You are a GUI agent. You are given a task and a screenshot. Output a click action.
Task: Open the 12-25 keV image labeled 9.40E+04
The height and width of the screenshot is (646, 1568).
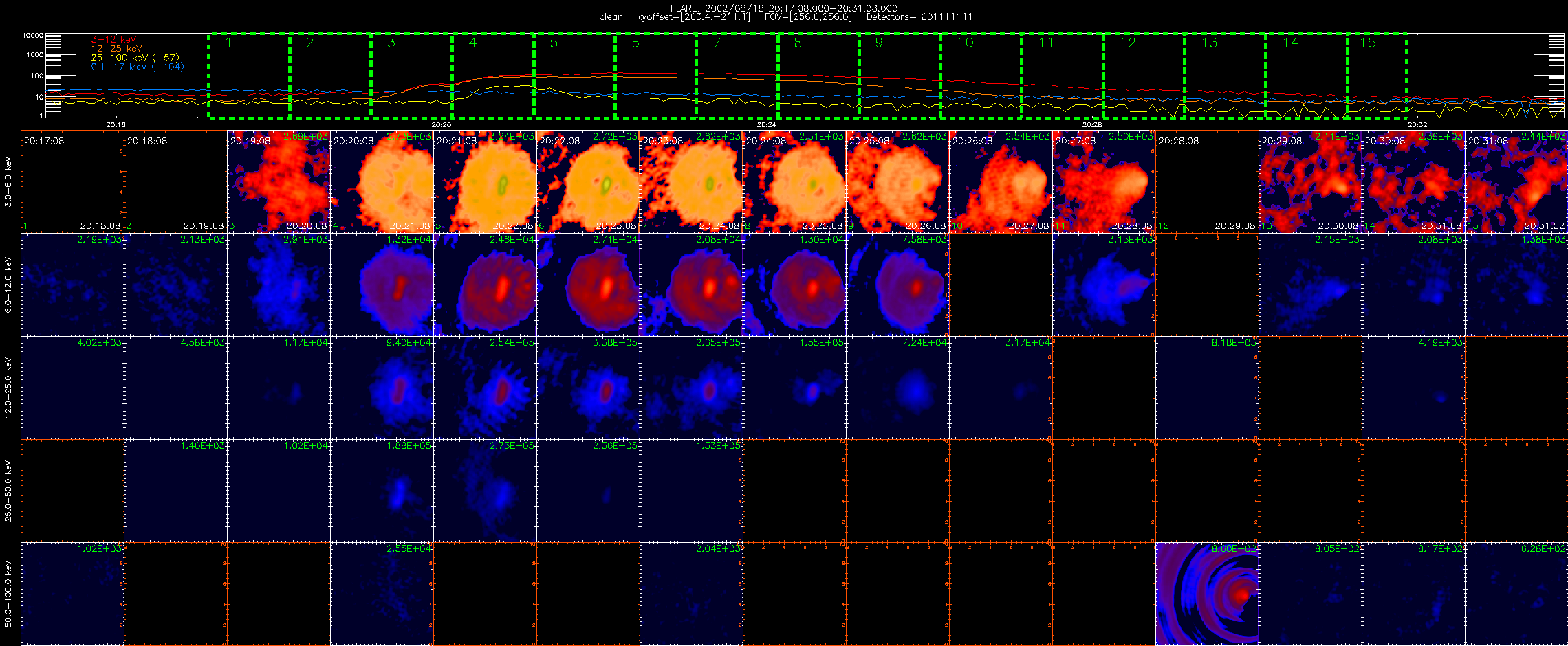(382, 388)
